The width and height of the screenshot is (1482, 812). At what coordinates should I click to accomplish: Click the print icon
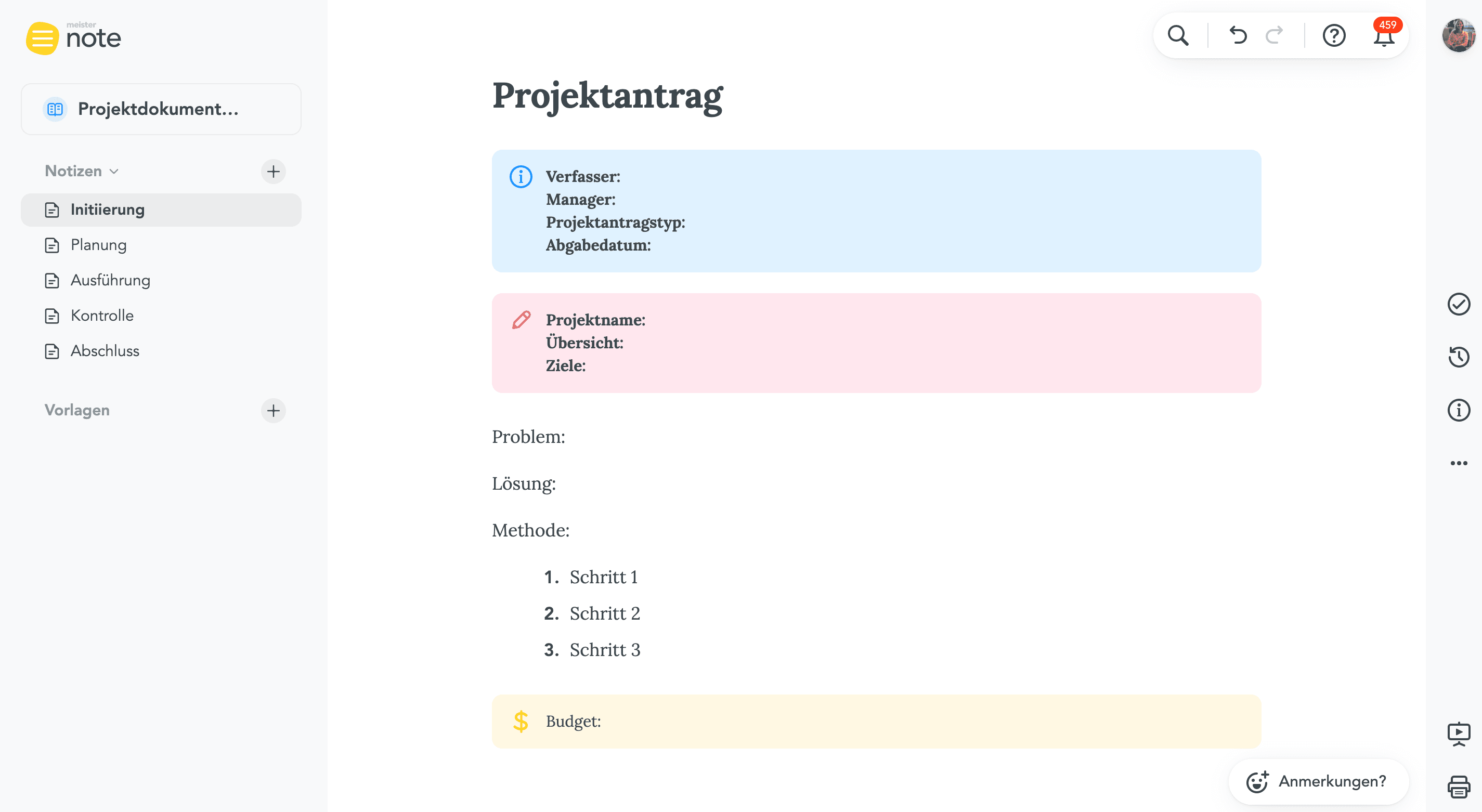point(1459,787)
